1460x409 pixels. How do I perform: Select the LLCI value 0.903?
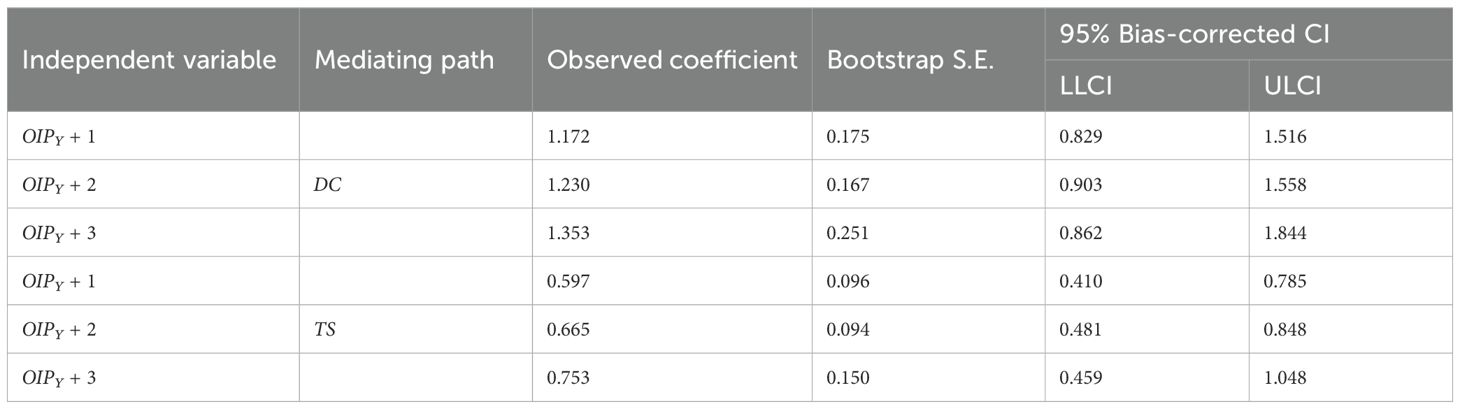coord(1082,185)
